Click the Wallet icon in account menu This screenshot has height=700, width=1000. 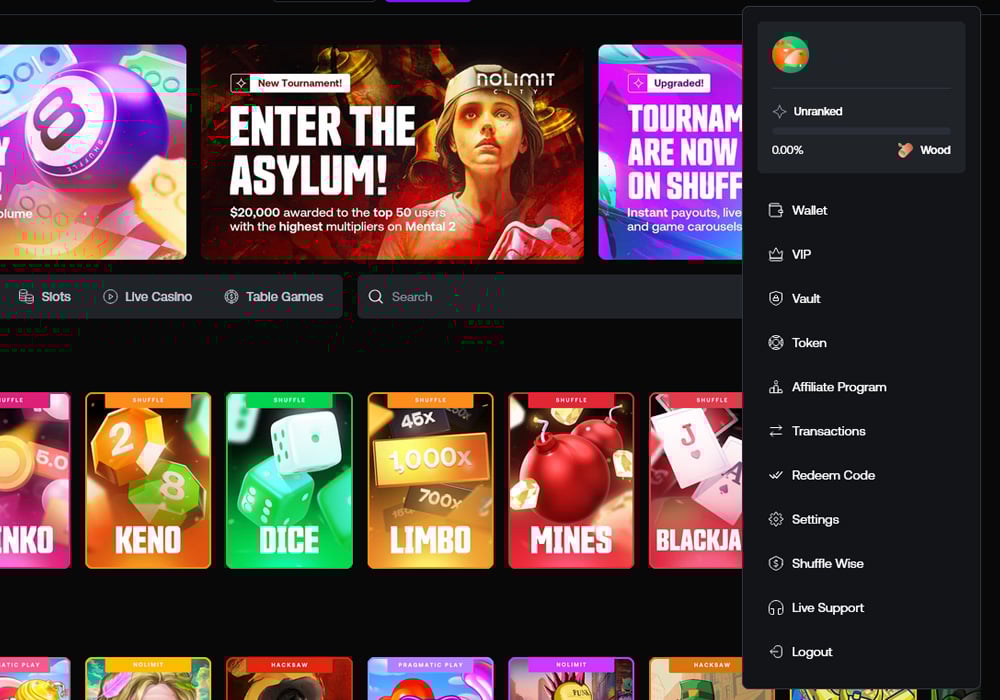[775, 210]
